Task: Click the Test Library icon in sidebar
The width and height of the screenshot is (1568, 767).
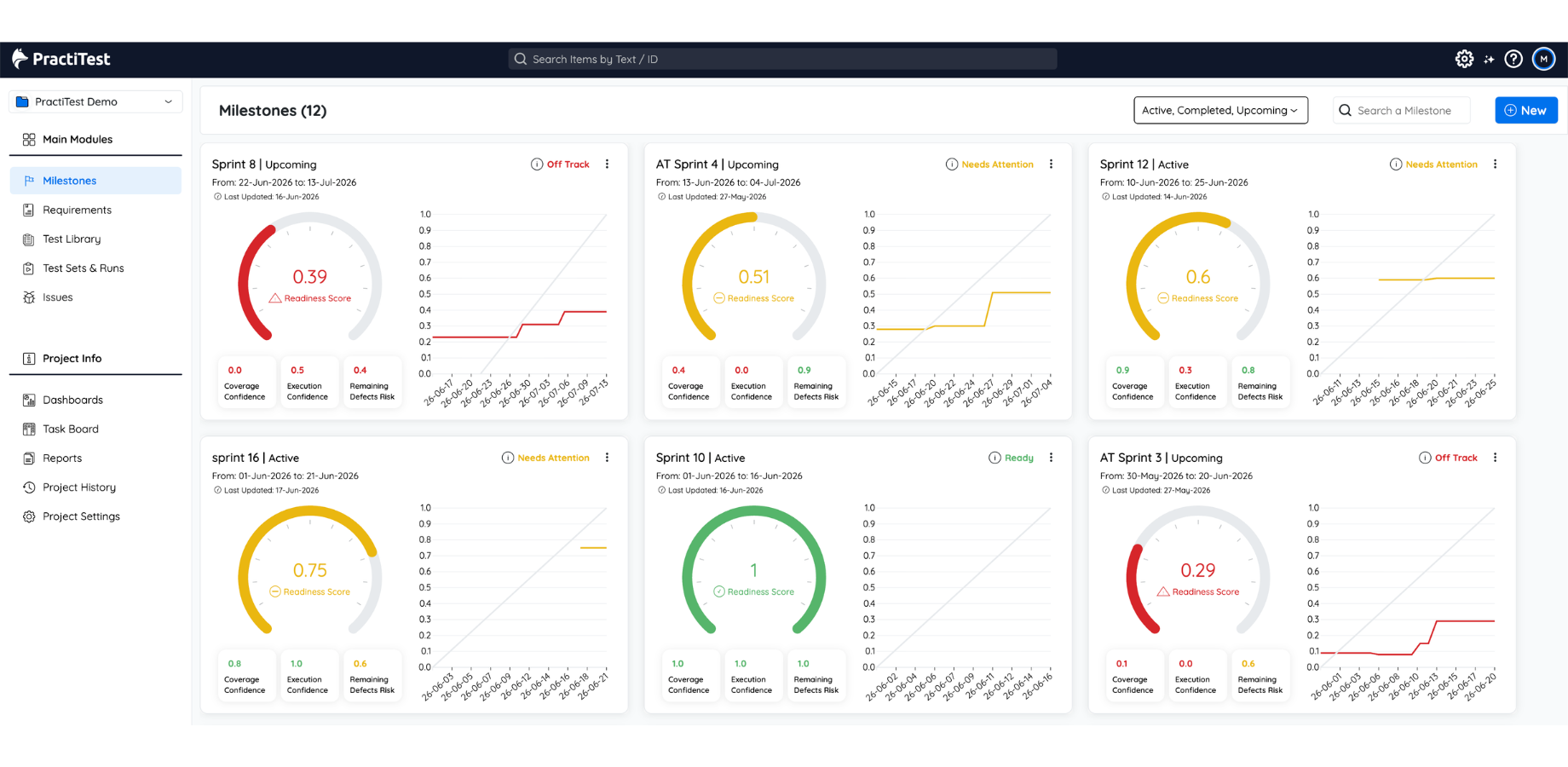Action: coord(29,239)
